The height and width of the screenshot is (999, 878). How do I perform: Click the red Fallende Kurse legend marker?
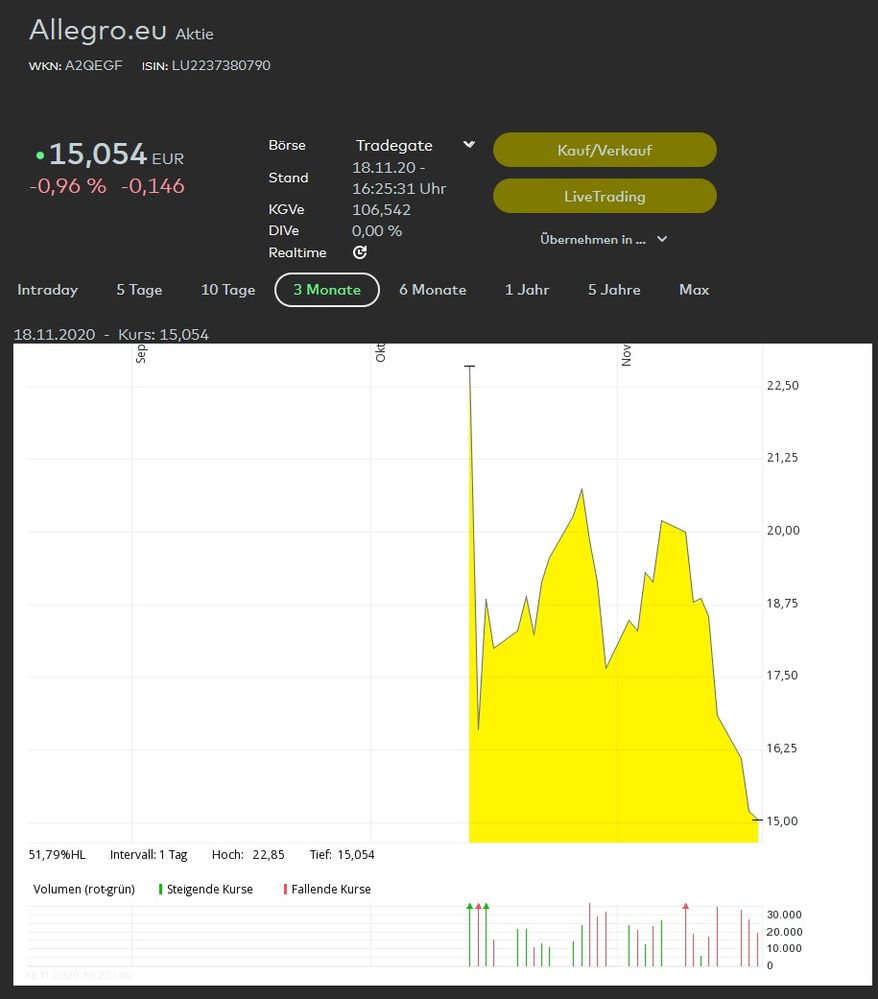click(x=285, y=889)
